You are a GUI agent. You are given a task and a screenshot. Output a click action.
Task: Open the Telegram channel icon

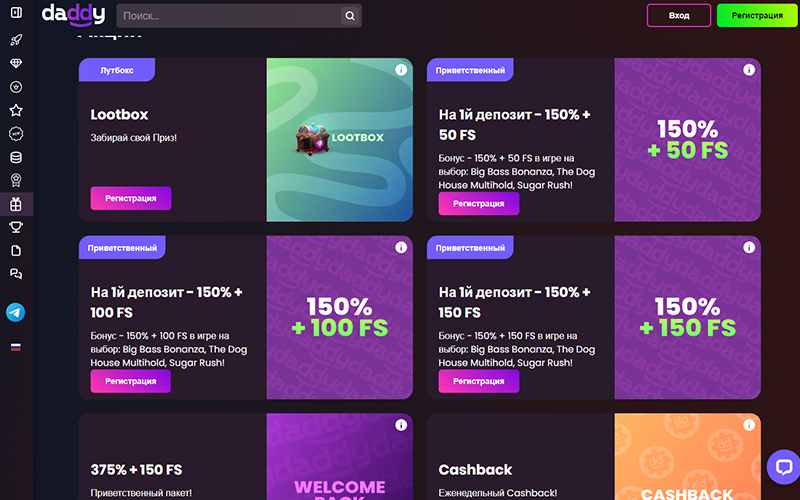coord(15,312)
